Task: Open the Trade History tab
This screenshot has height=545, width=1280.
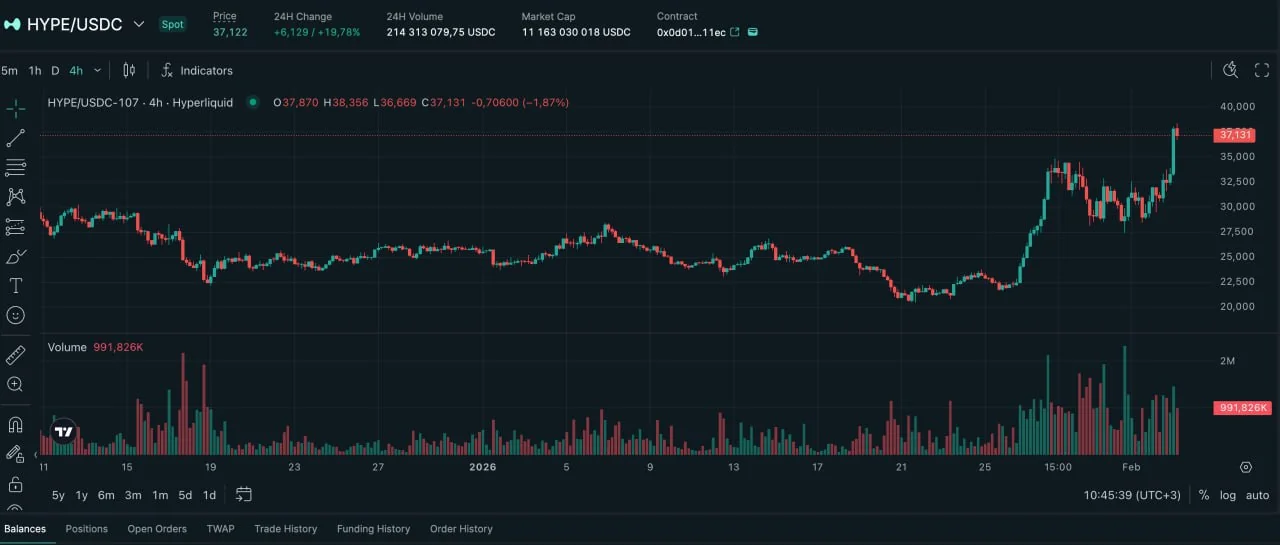Action: tap(285, 529)
